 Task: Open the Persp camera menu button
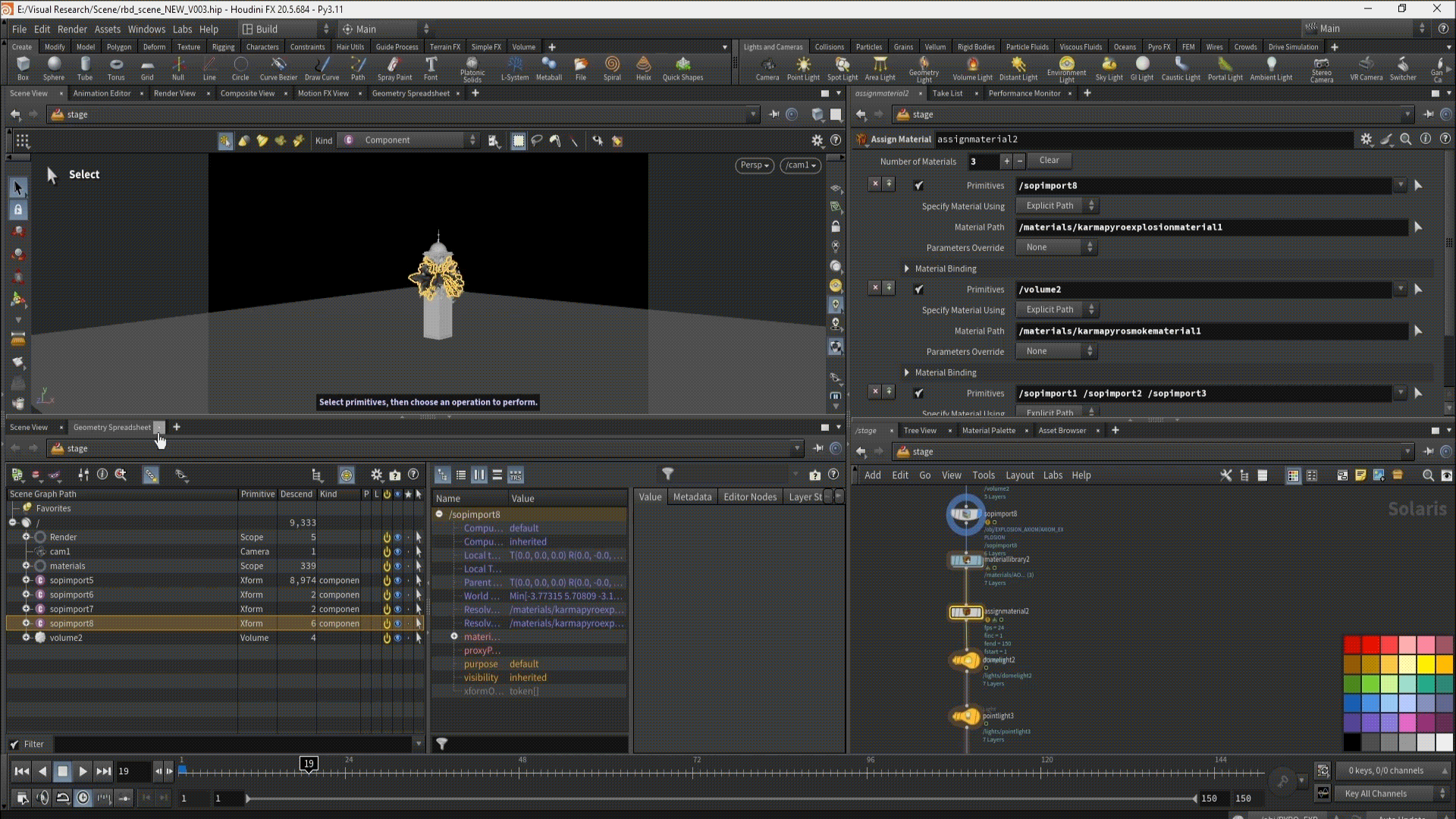click(754, 165)
